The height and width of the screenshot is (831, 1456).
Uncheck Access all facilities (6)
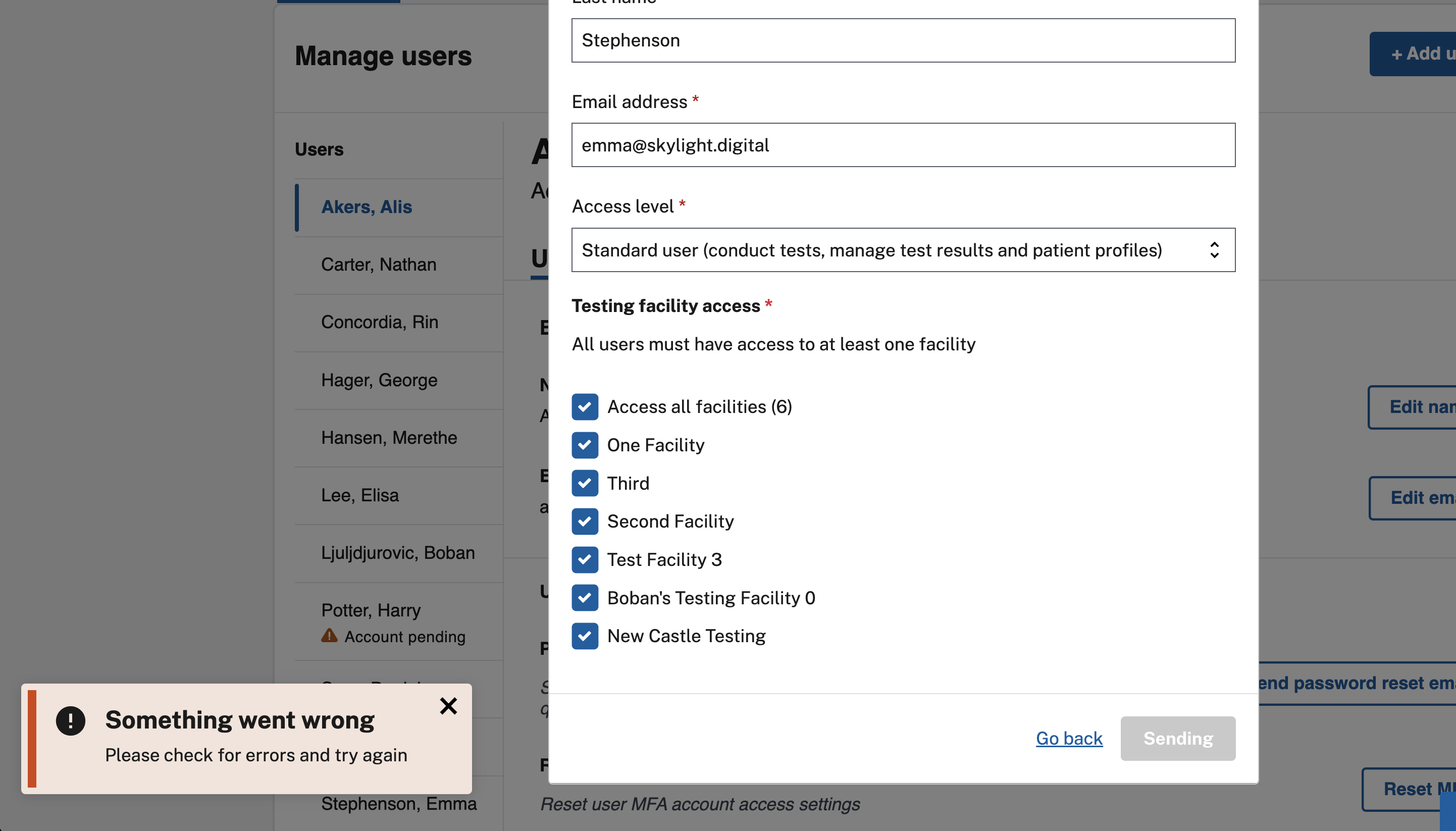coord(585,406)
